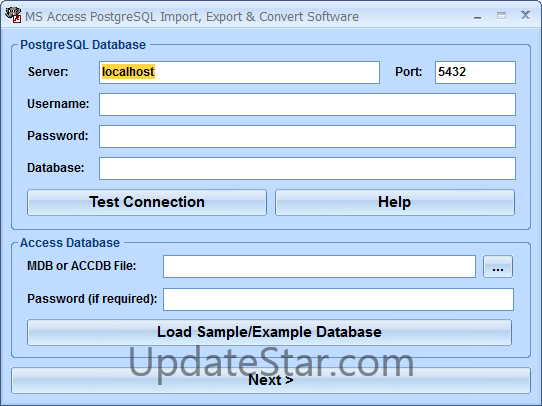
Task: Click the "Access Database" group title
Action: click(70, 243)
